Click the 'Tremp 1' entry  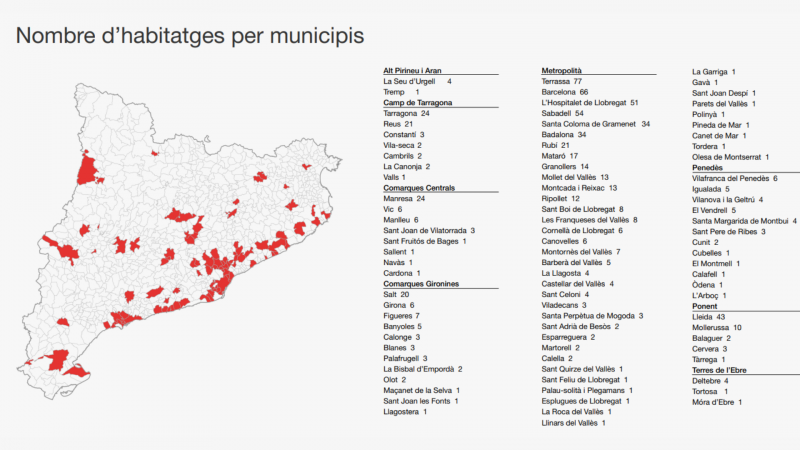tap(401, 92)
